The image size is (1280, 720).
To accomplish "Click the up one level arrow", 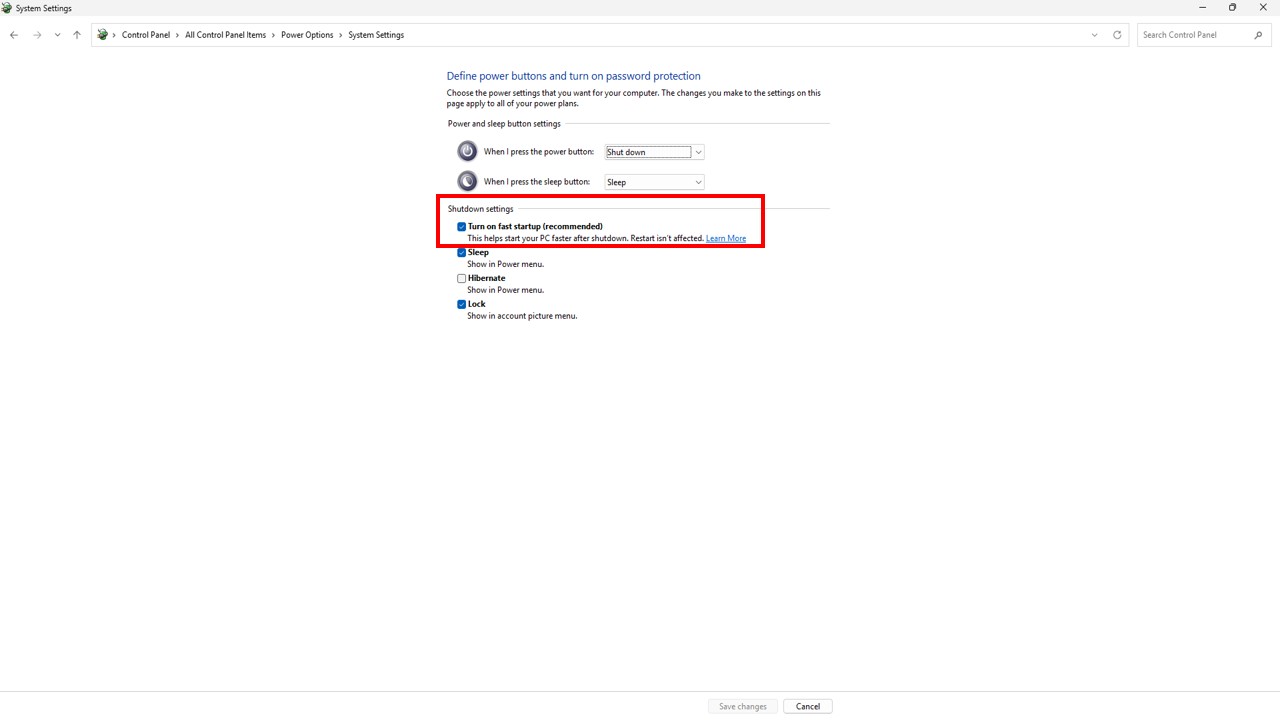I will coord(77,35).
